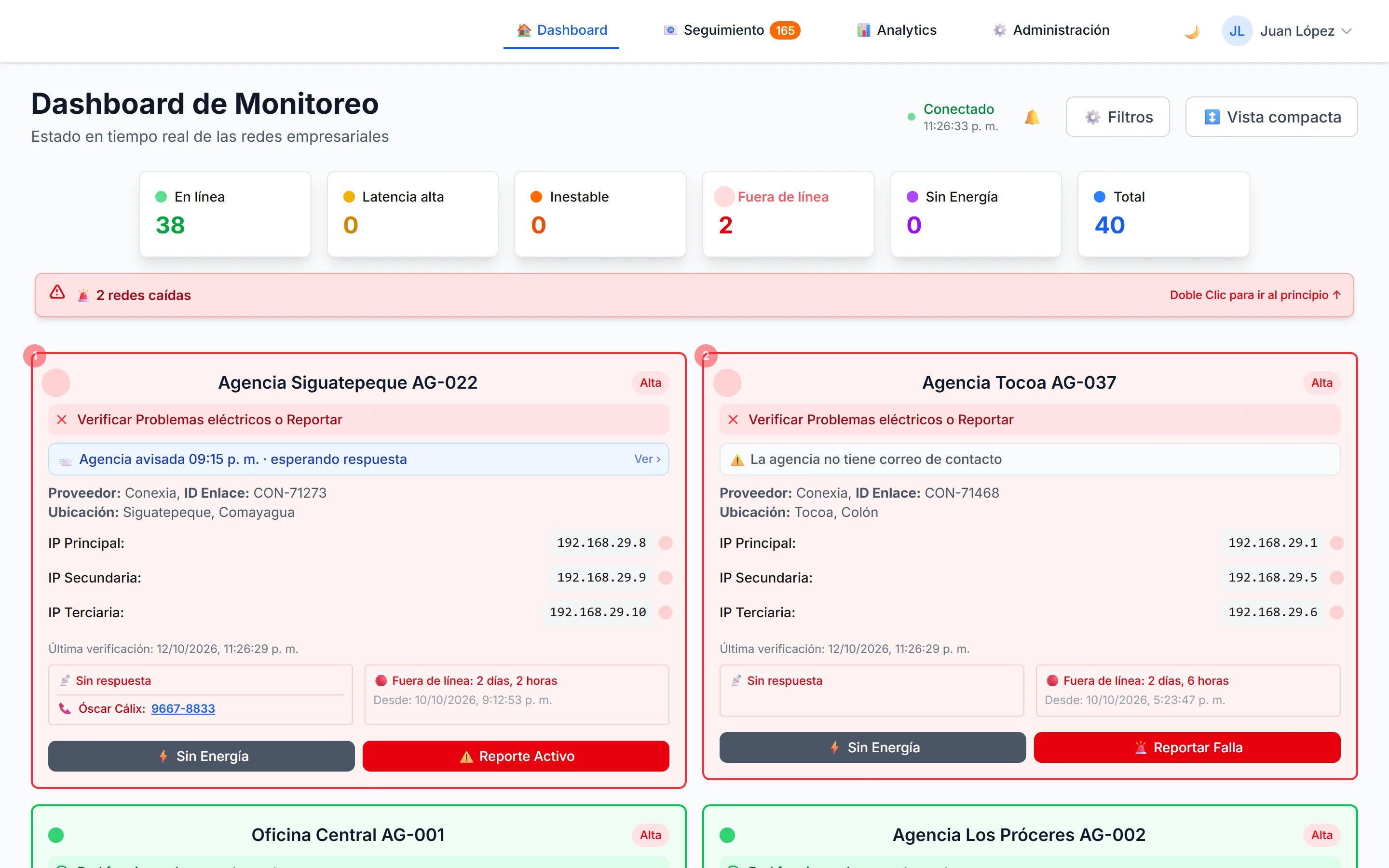This screenshot has height=868, width=1389.
Task: Click Sin respuesta icon in Siguatepeque card
Action: tap(65, 681)
